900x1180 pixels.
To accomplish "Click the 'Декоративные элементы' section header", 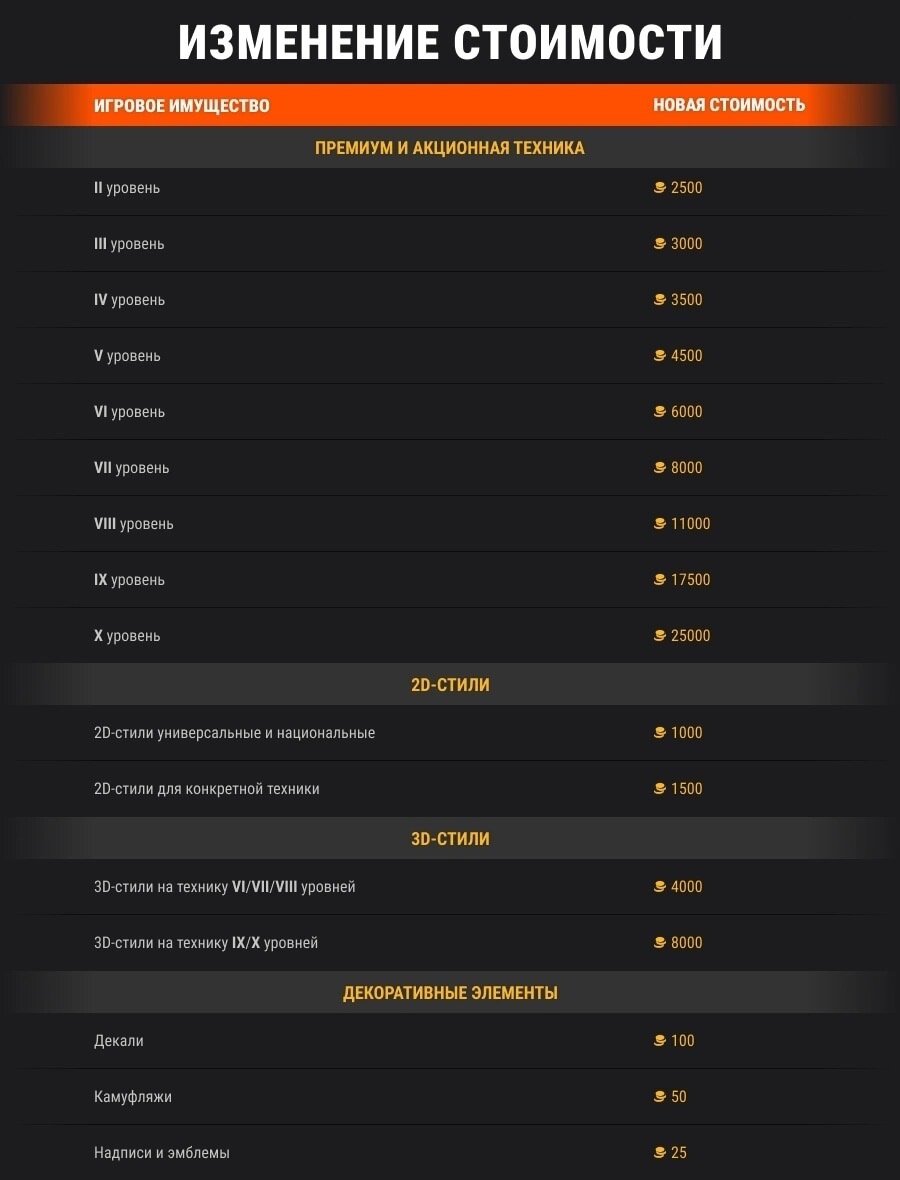I will tap(450, 993).
